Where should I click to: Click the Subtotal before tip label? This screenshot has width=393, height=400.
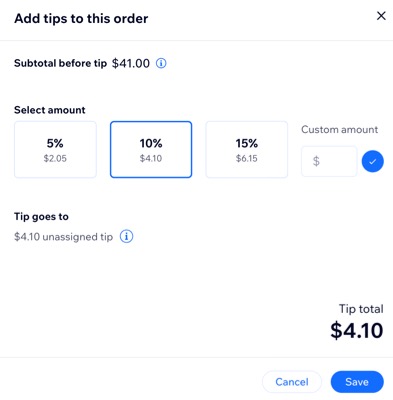click(x=60, y=63)
